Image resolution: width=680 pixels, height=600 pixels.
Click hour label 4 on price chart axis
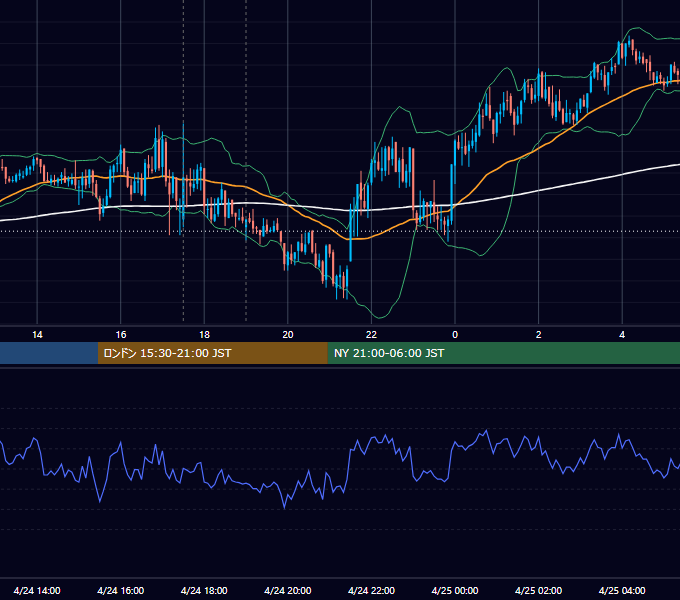[622, 335]
